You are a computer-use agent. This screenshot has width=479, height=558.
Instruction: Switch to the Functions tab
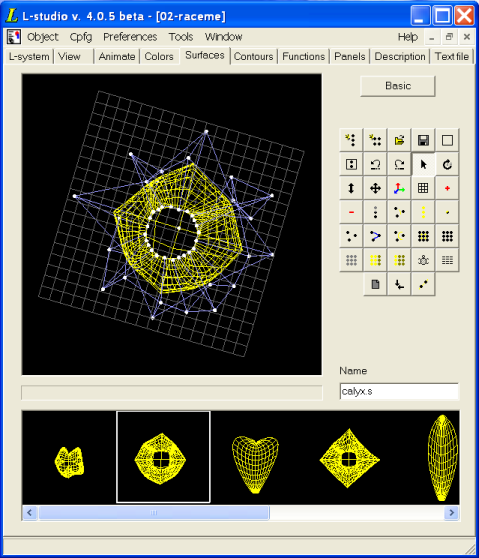point(304,57)
